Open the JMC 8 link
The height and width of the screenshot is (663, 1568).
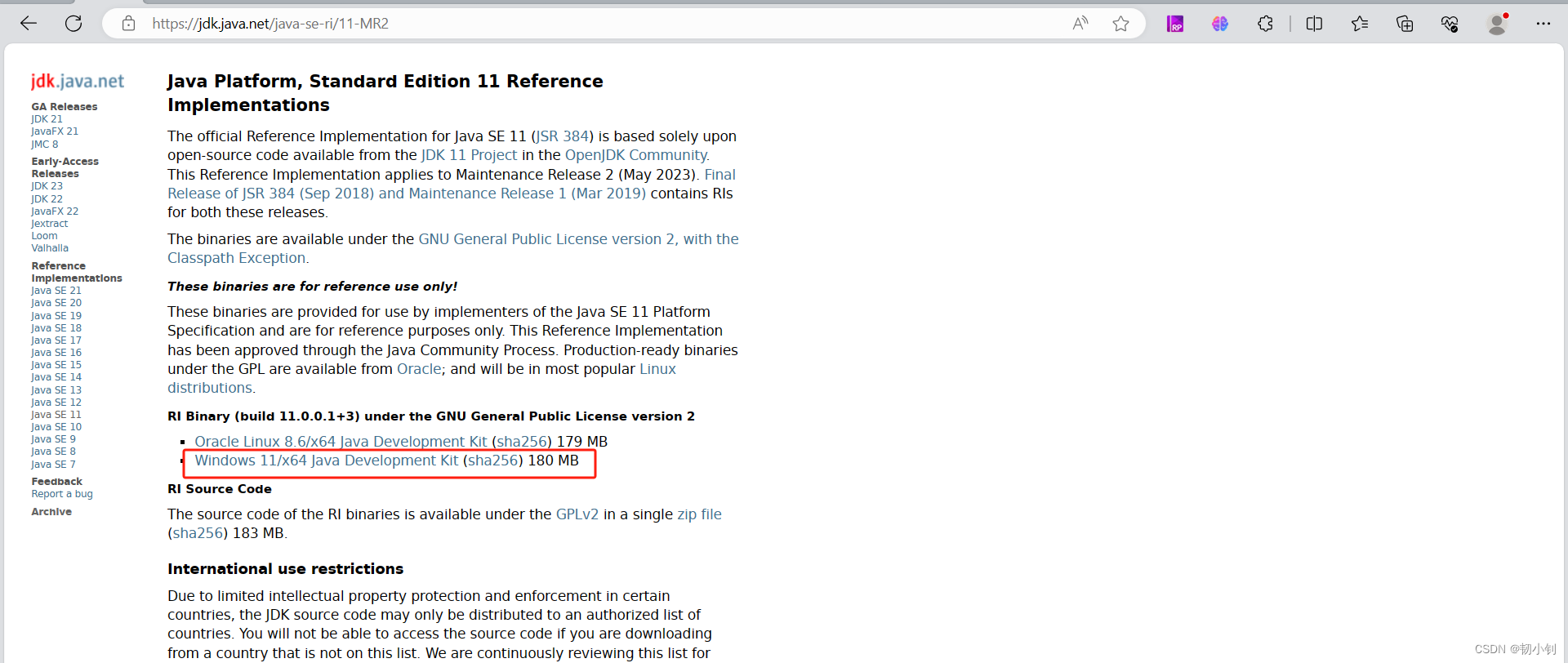45,145
